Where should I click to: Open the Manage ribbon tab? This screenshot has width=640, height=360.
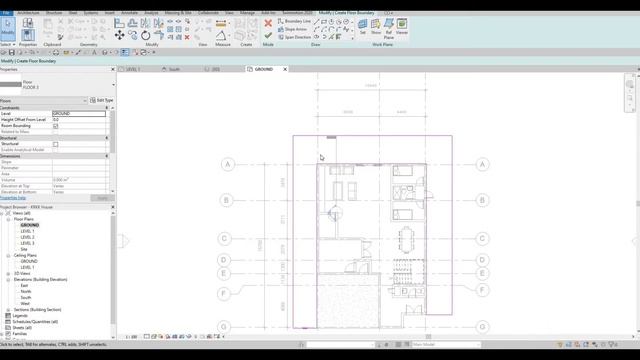247,13
